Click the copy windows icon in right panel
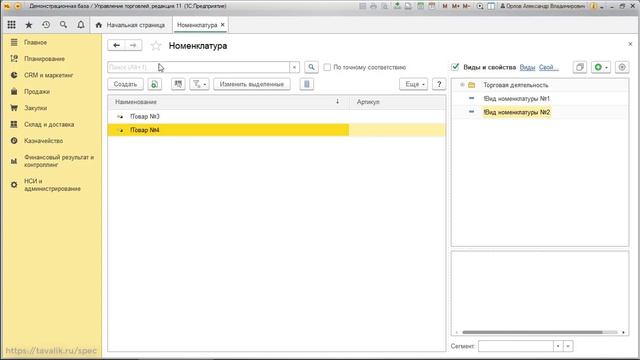 click(x=580, y=67)
